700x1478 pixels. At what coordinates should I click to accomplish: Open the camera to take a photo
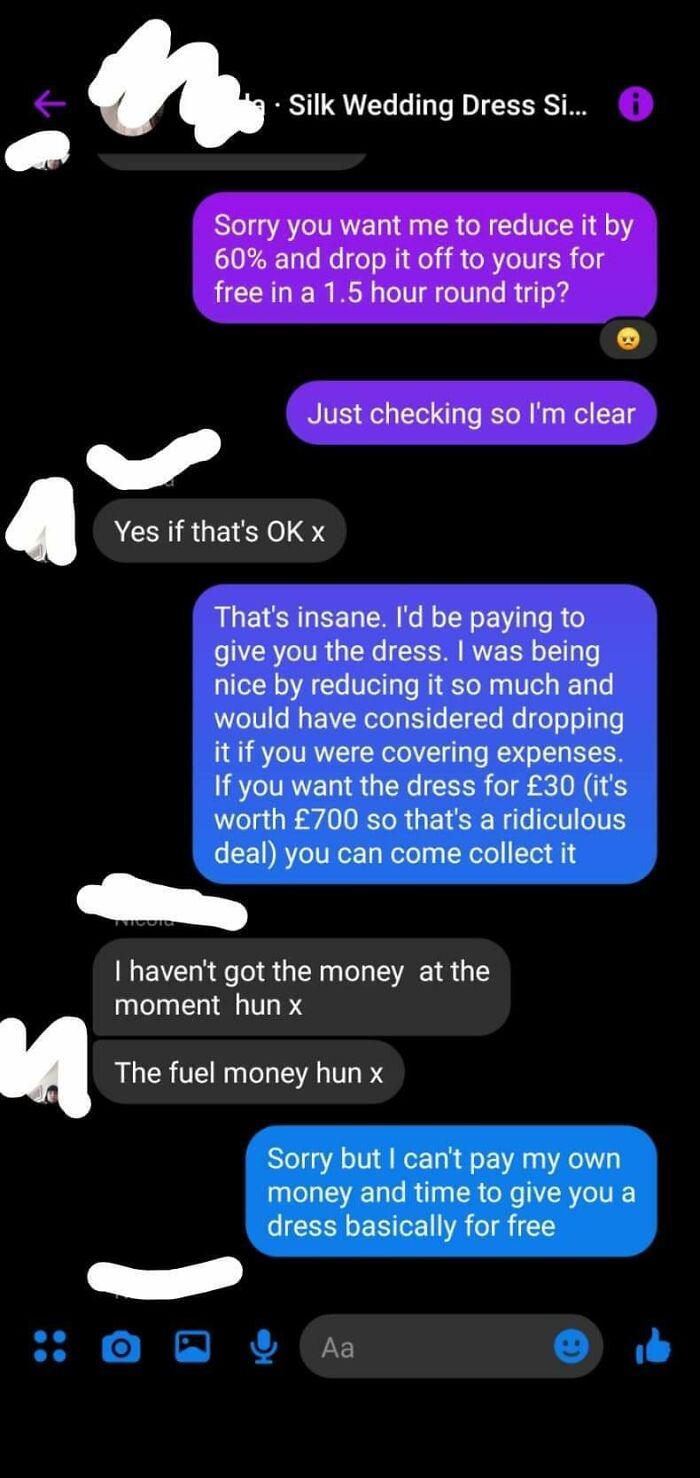click(x=121, y=1347)
